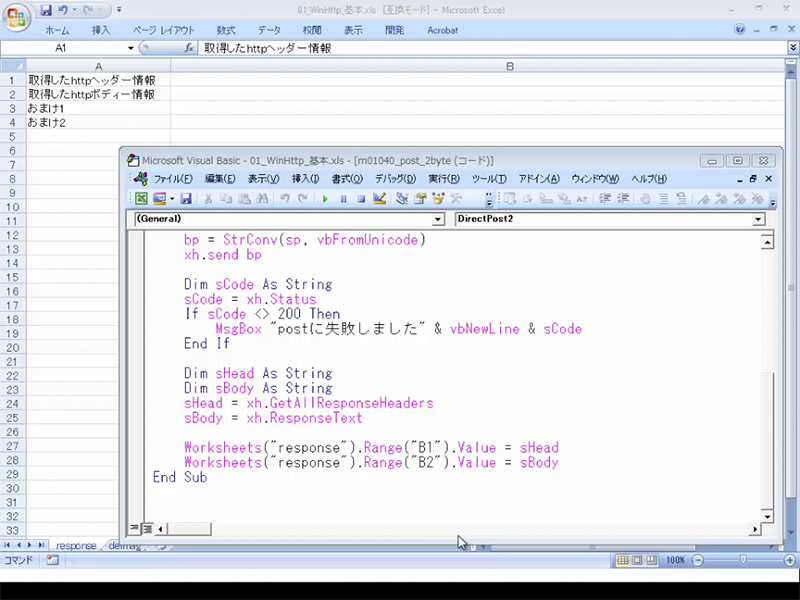The height and width of the screenshot is (600, 800).
Task: Select Normal view button in status bar
Action: (x=623, y=561)
